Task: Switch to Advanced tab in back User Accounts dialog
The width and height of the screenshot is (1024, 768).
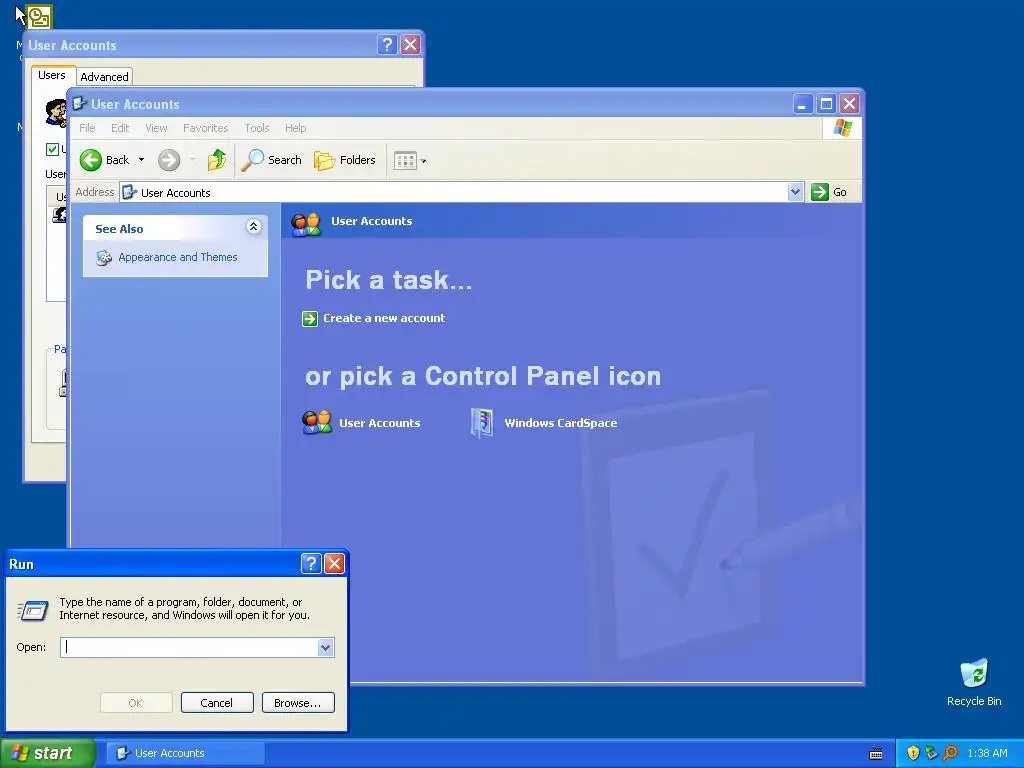Action: pos(104,76)
